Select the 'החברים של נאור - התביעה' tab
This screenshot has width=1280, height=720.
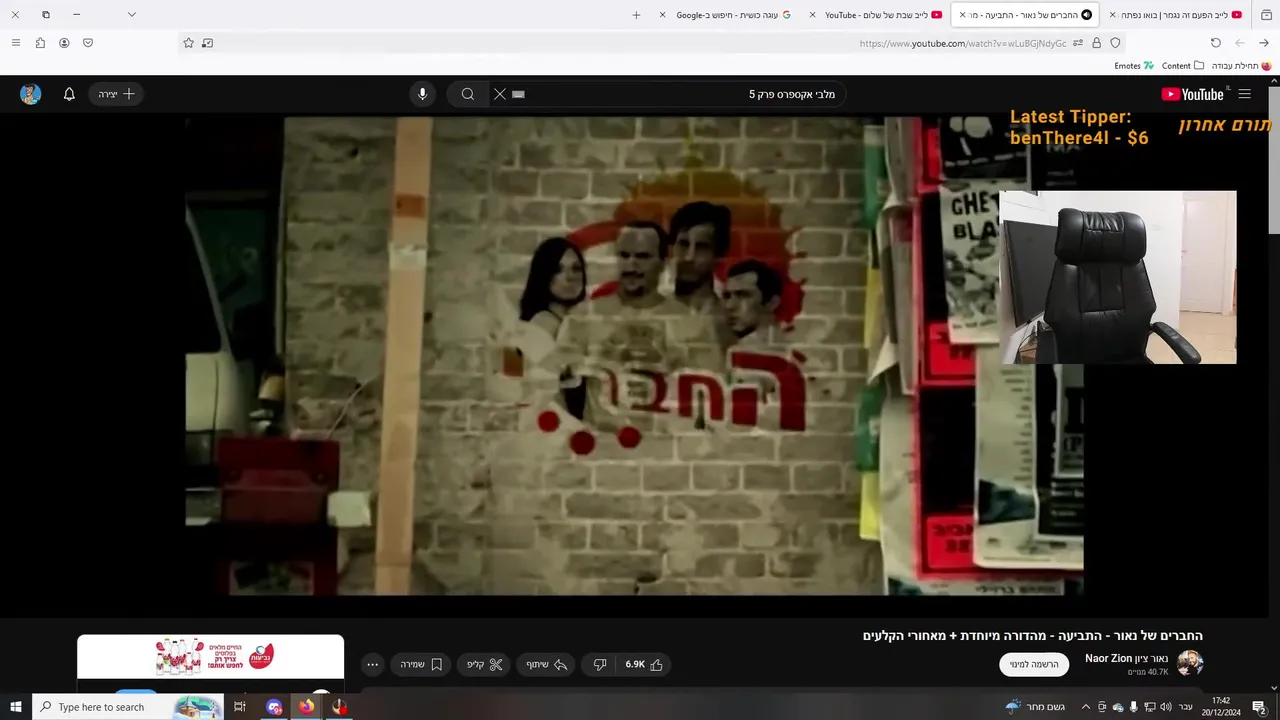1026,15
